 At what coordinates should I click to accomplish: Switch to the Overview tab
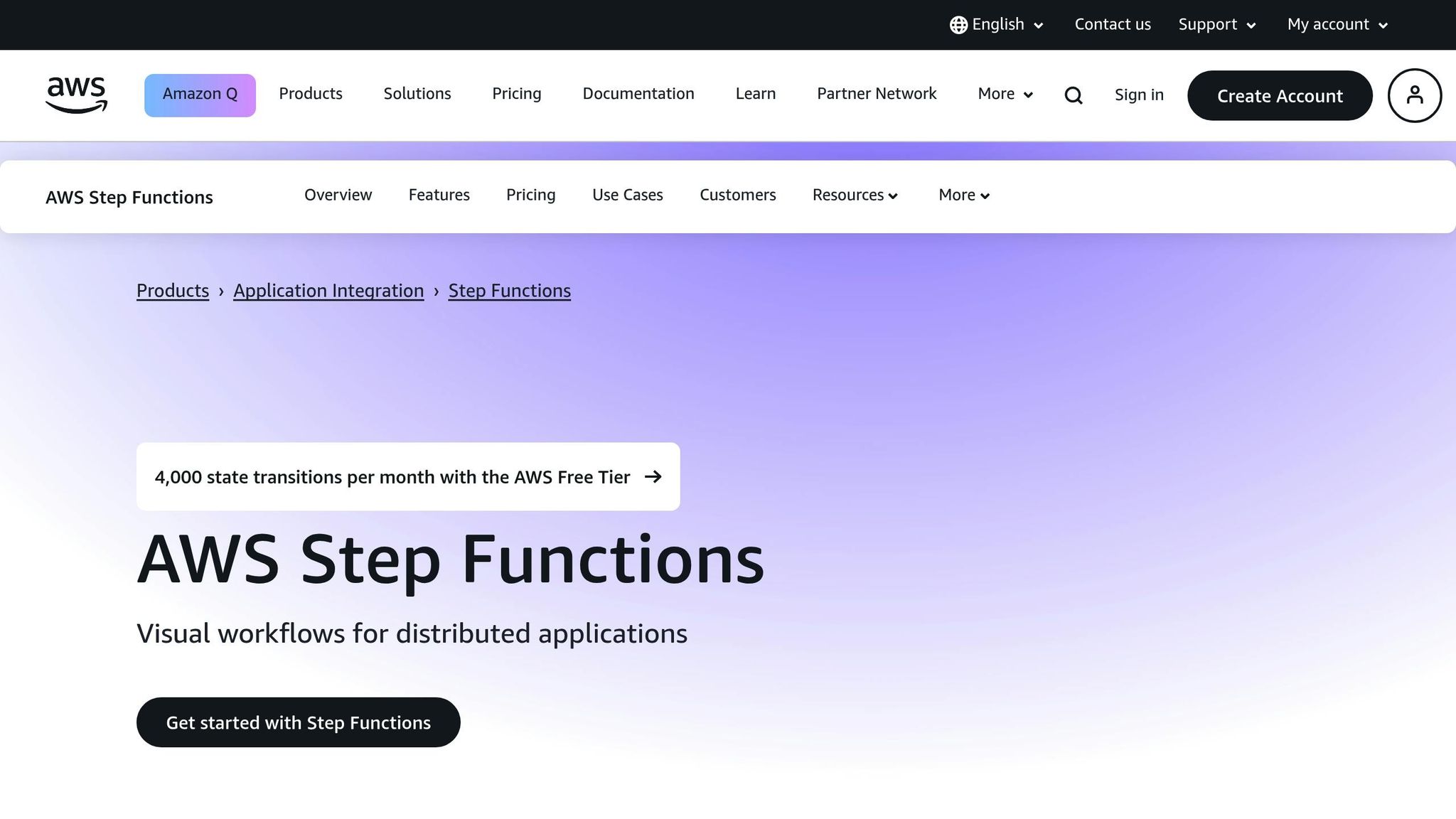pyautogui.click(x=338, y=195)
